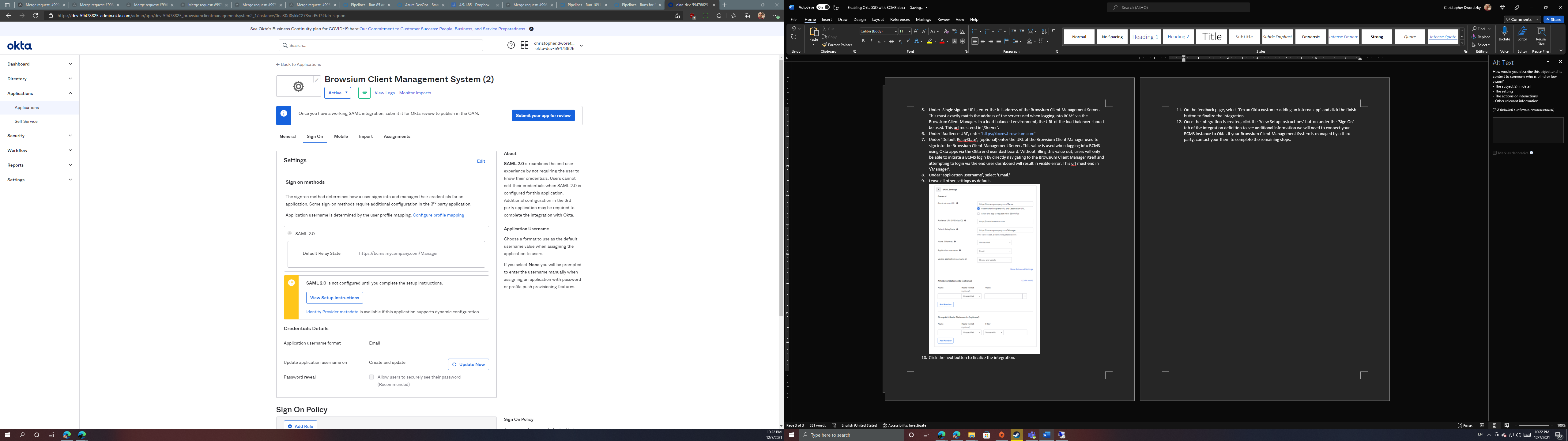Viewport: 1568px width, 441px height.
Task: Check 'Allow users to securely see their password'
Action: pyautogui.click(x=371, y=376)
